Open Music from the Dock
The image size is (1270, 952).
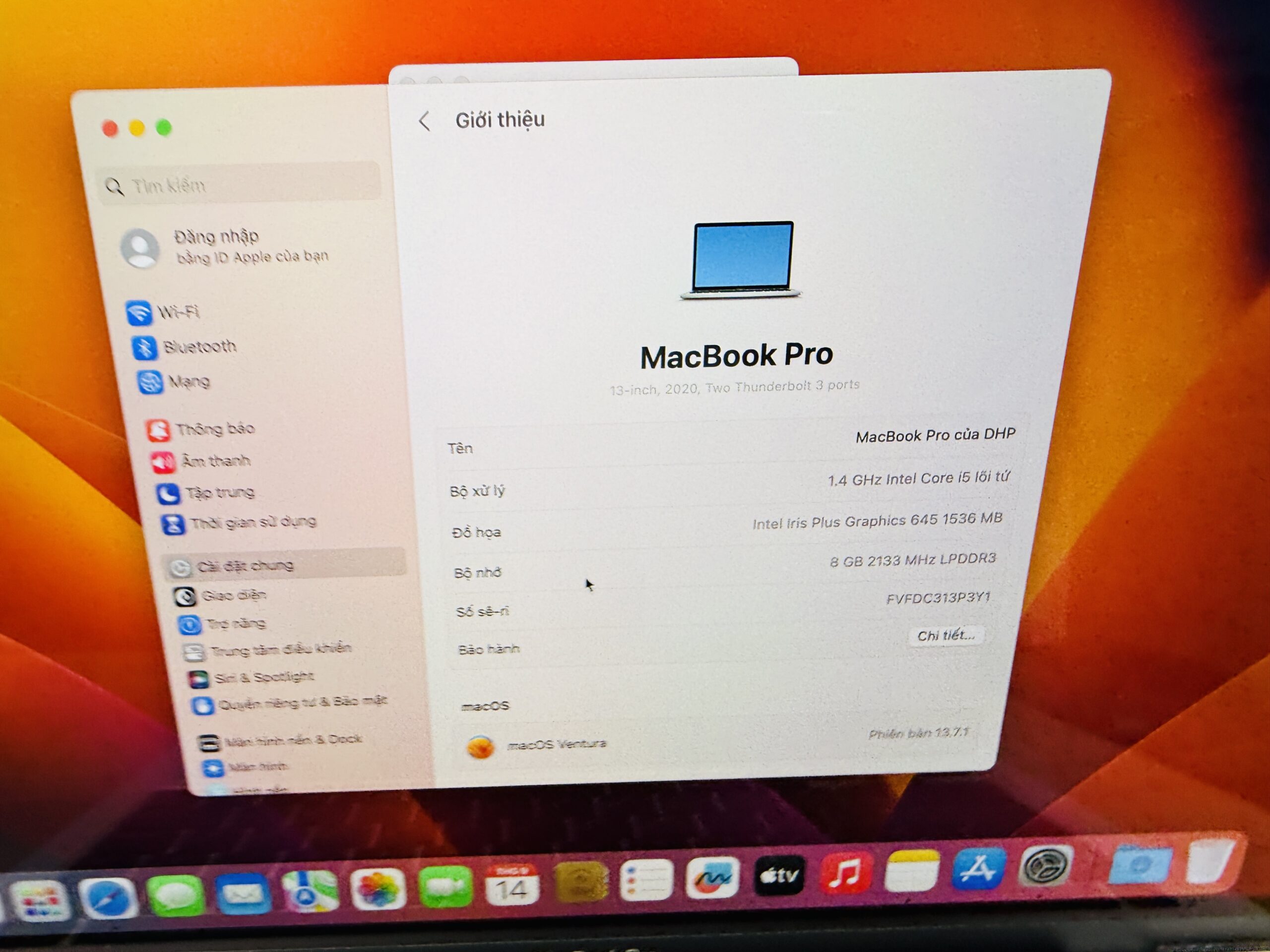(846, 872)
